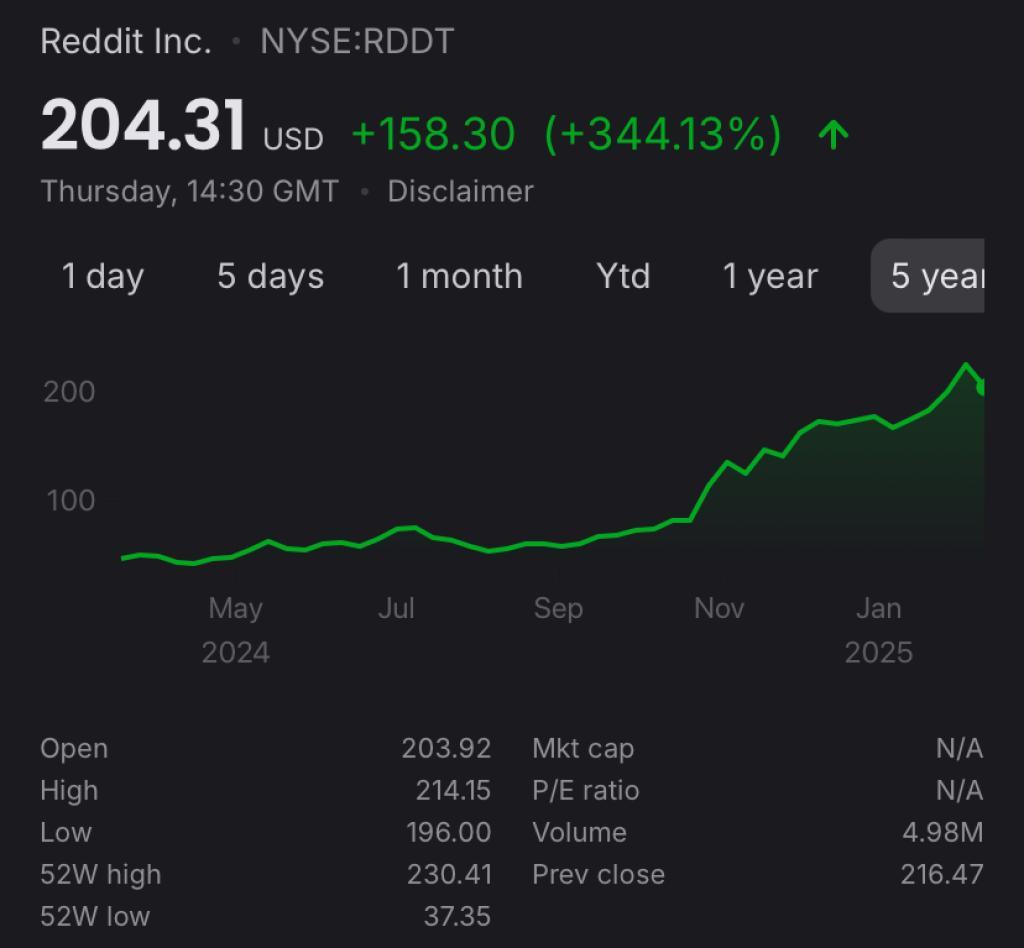Click the Prev close label
1024x948 pixels.
coord(598,874)
